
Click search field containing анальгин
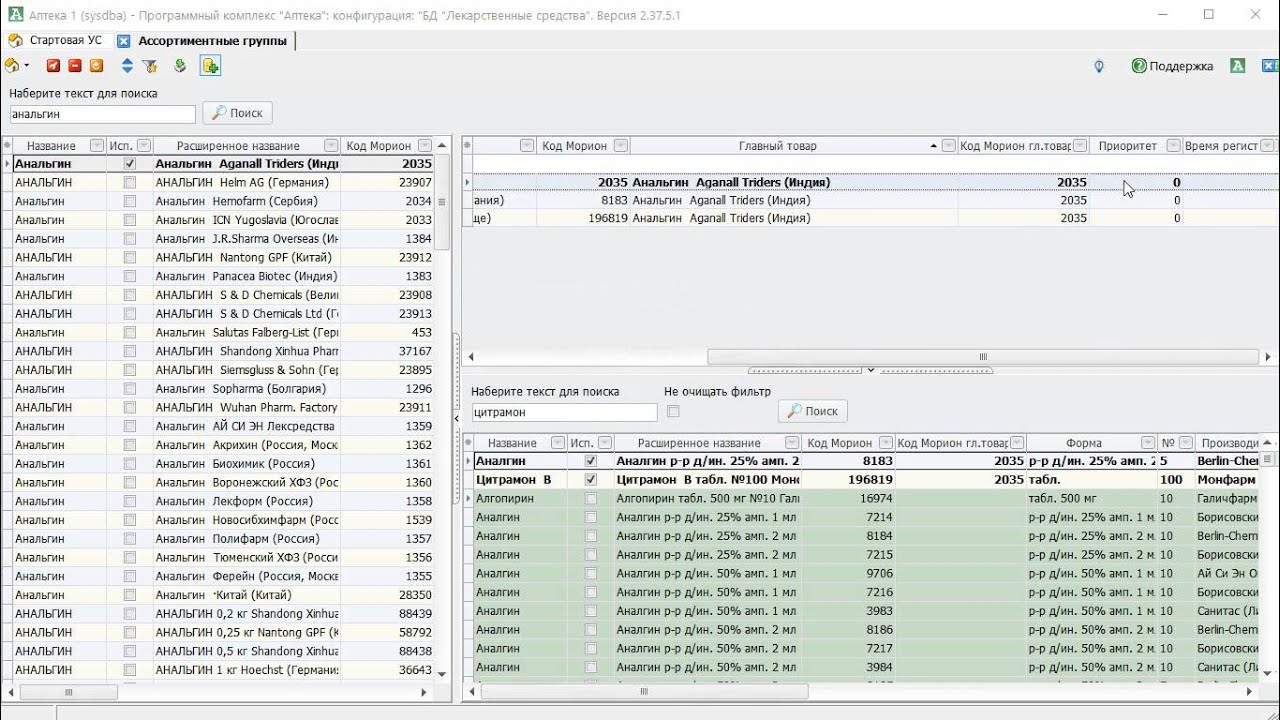(102, 115)
